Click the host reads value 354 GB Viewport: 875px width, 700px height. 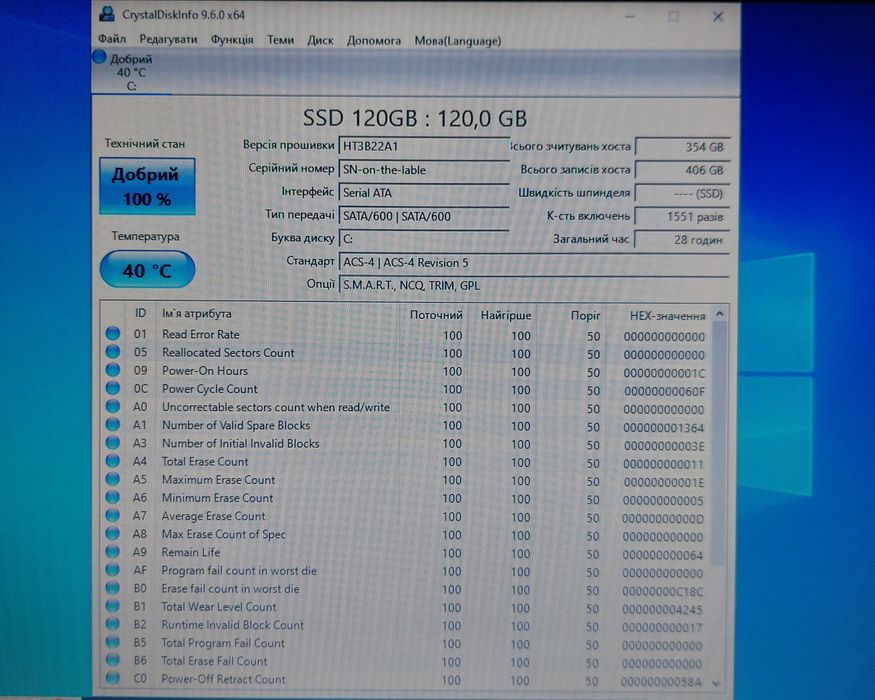click(x=682, y=147)
